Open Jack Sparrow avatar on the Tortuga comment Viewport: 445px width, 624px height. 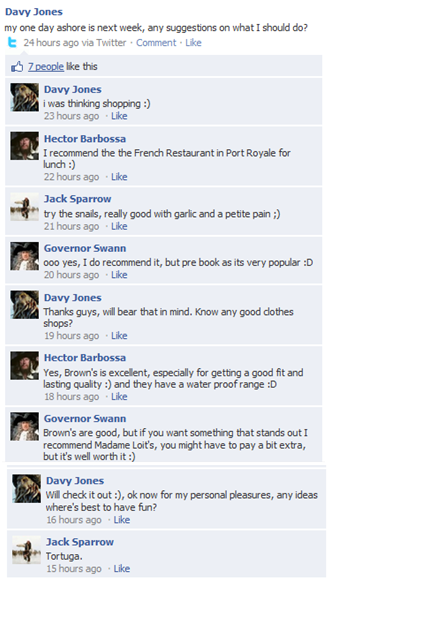click(27, 550)
